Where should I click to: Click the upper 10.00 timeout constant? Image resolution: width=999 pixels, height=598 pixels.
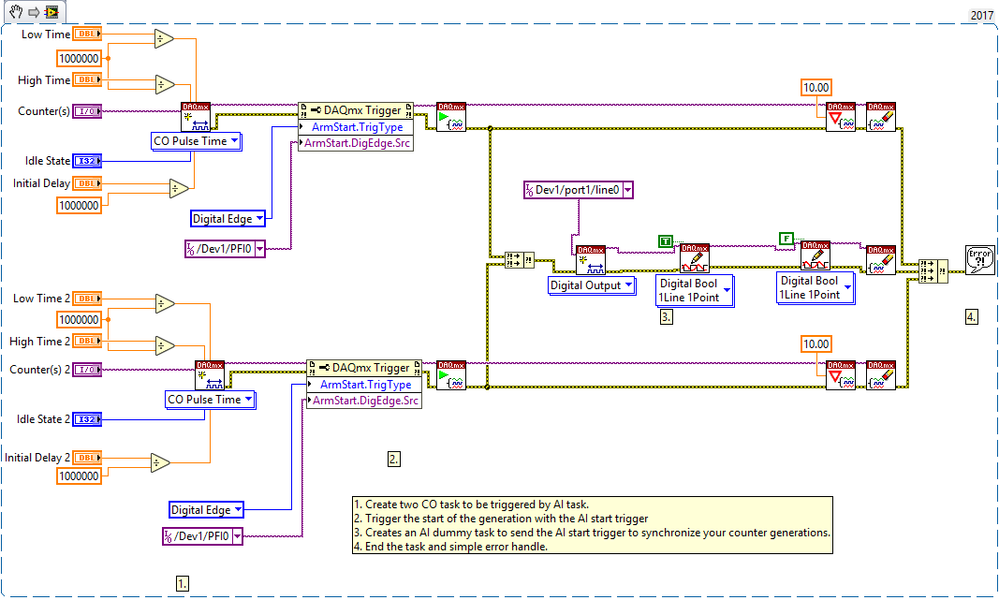click(816, 87)
